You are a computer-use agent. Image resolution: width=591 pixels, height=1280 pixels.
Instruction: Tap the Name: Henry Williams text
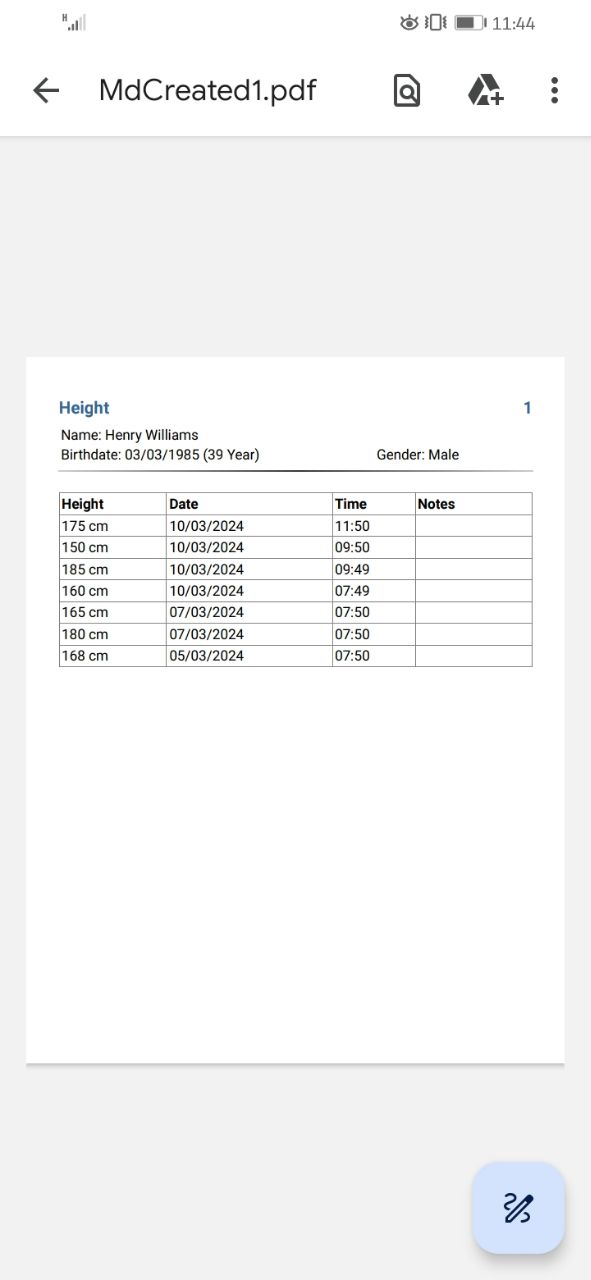(x=130, y=435)
